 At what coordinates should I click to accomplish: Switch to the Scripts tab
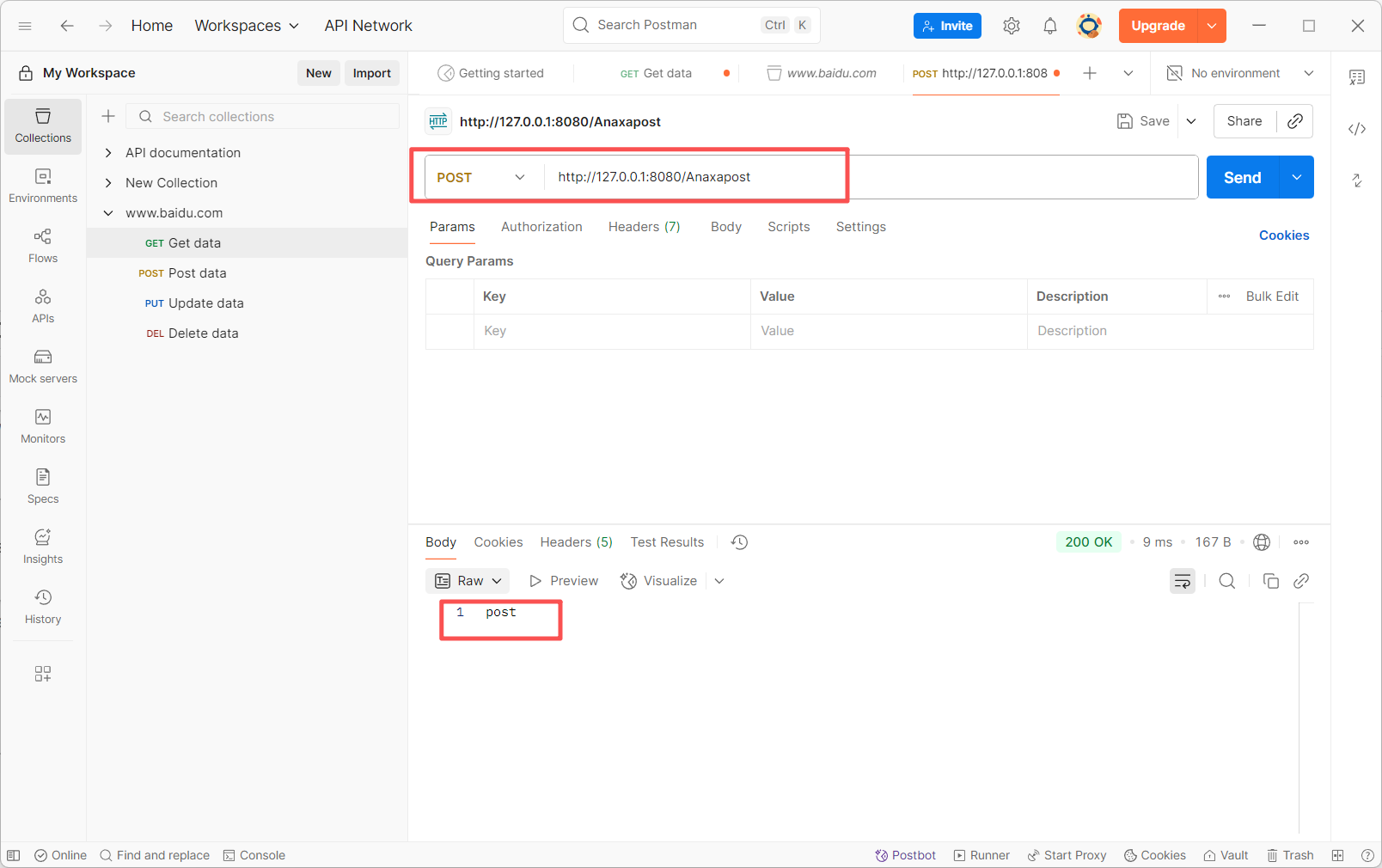pos(789,227)
